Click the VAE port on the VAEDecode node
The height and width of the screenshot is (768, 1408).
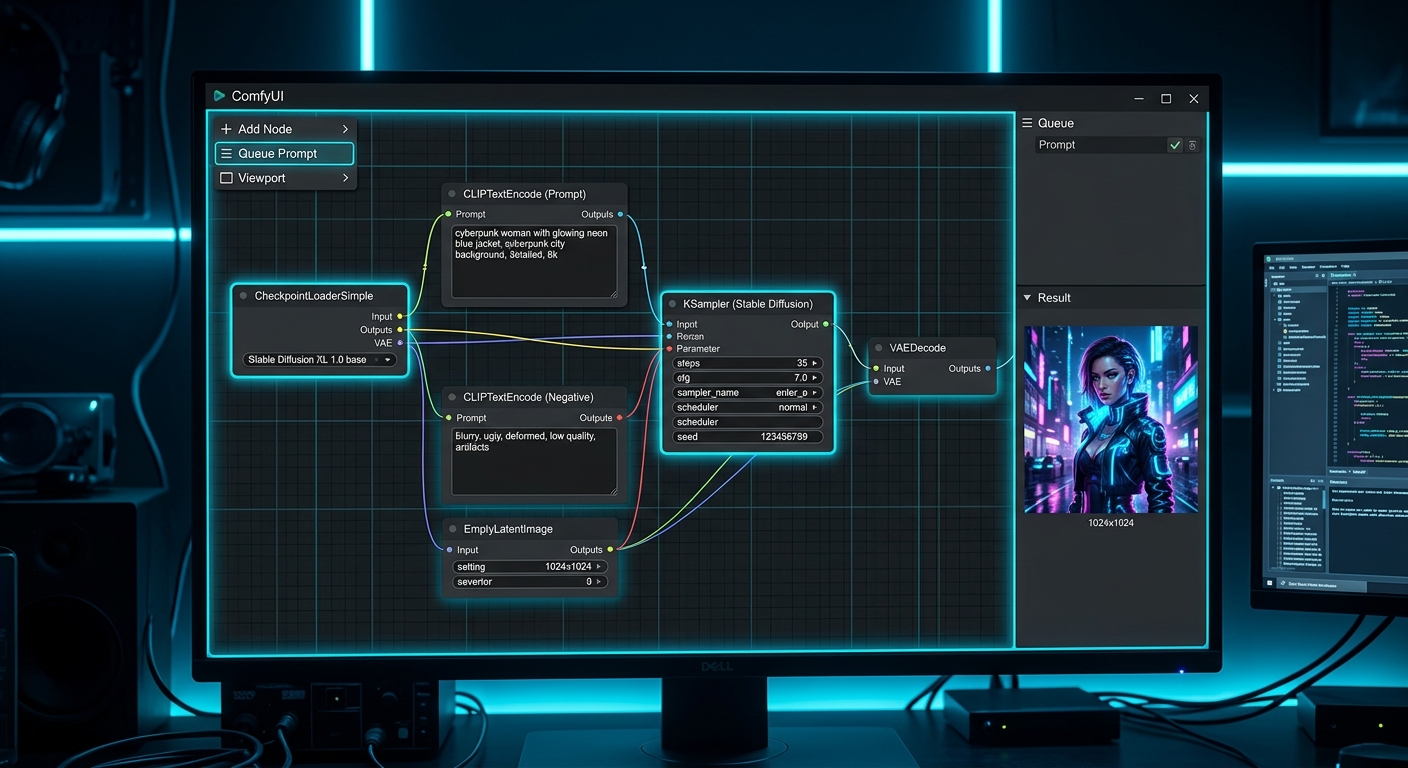pyautogui.click(x=876, y=382)
